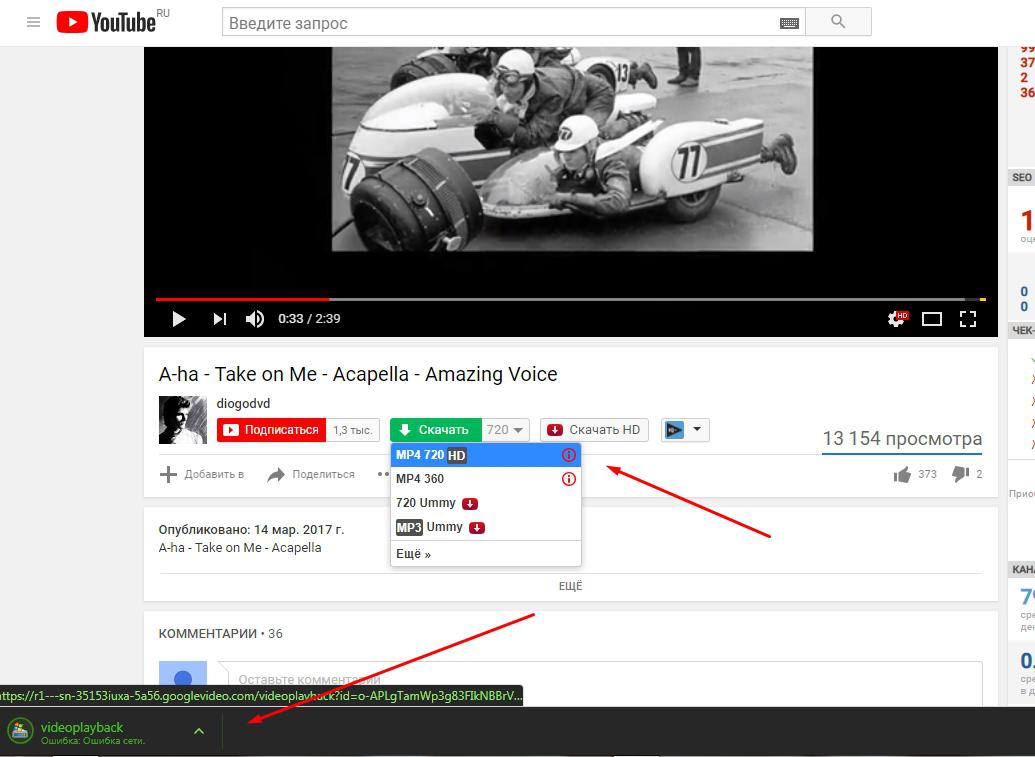Seek on the red video progress bar
This screenshot has height=757, width=1035.
coord(570,300)
